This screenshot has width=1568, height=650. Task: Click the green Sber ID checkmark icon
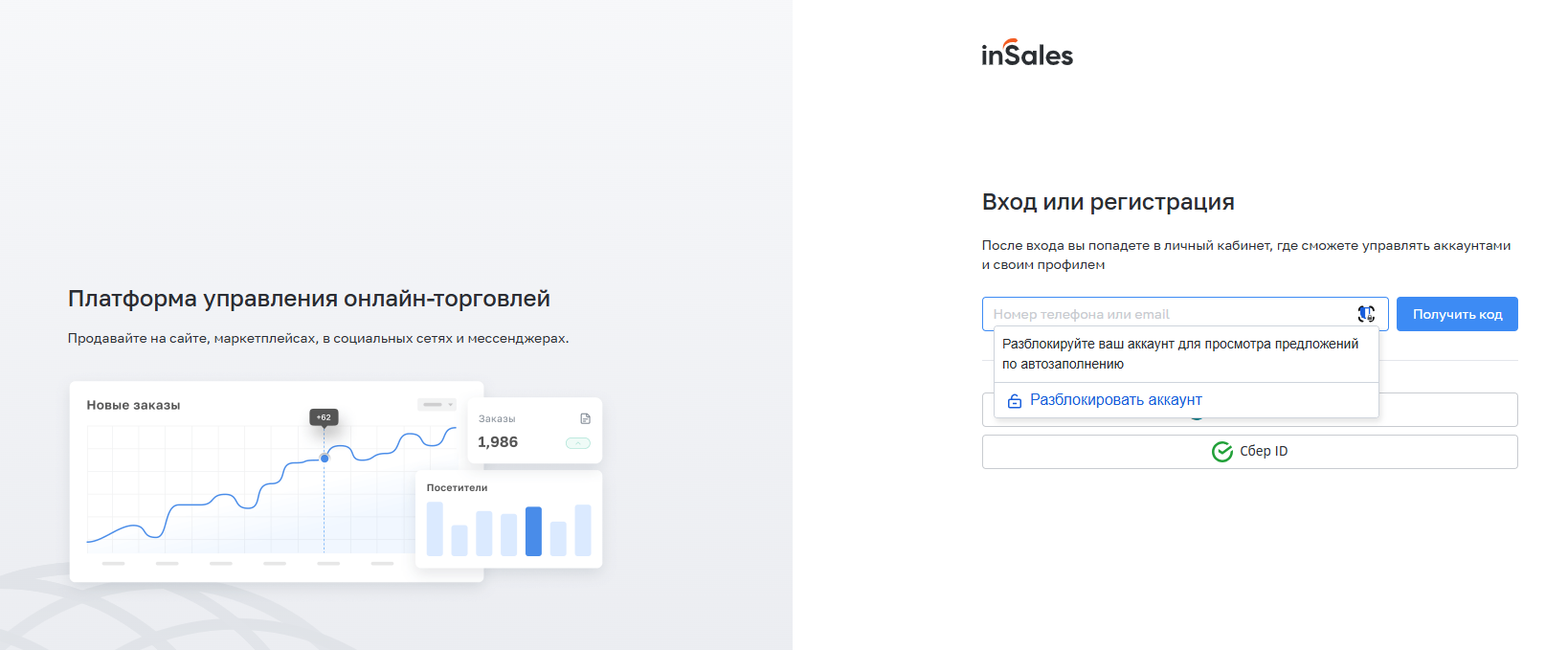[x=1222, y=452]
